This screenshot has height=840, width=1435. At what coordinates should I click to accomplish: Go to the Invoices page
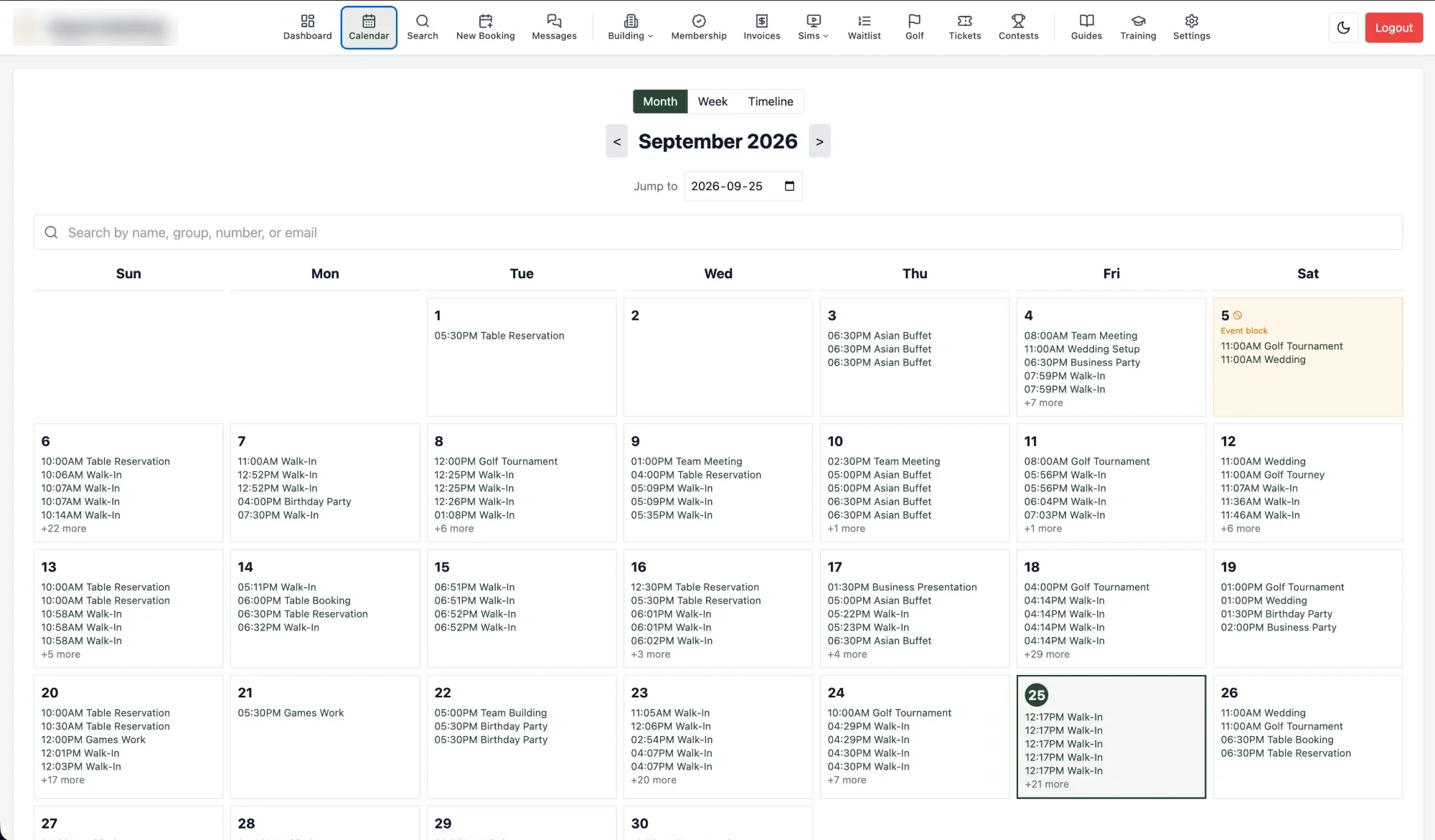tap(761, 27)
